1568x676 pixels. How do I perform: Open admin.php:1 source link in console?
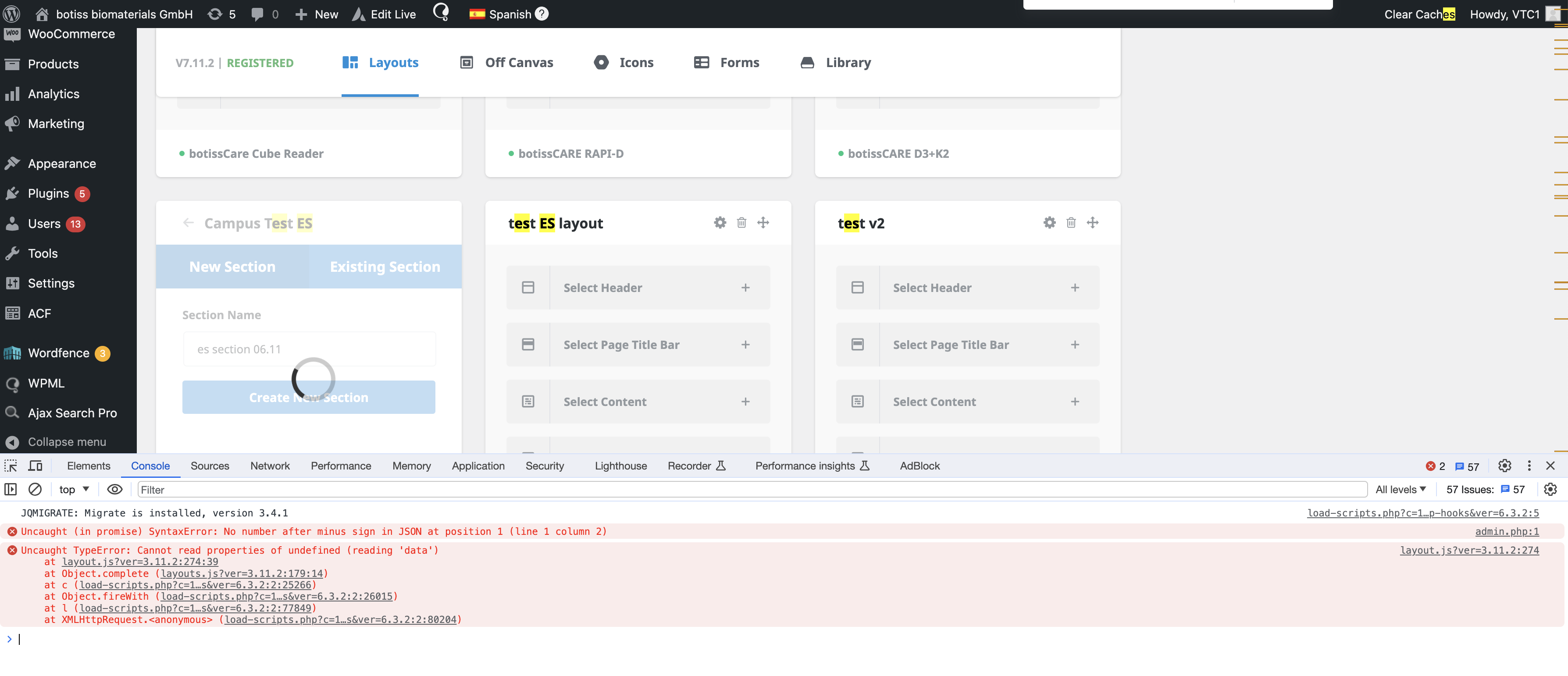pos(1507,531)
